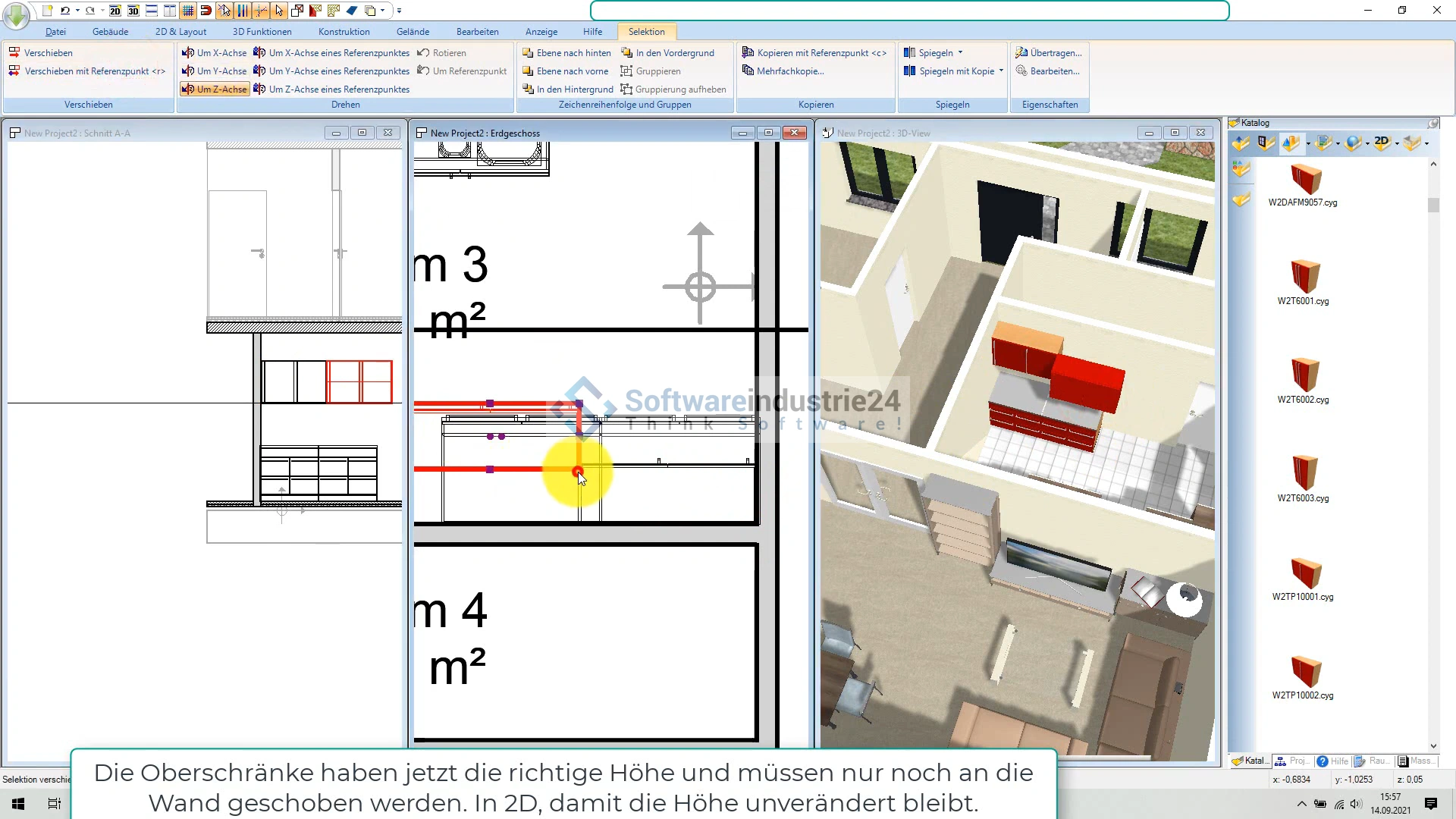Image resolution: width=1456 pixels, height=819 pixels.
Task: Click the Um Z-Achse rotate button
Action: [x=215, y=89]
